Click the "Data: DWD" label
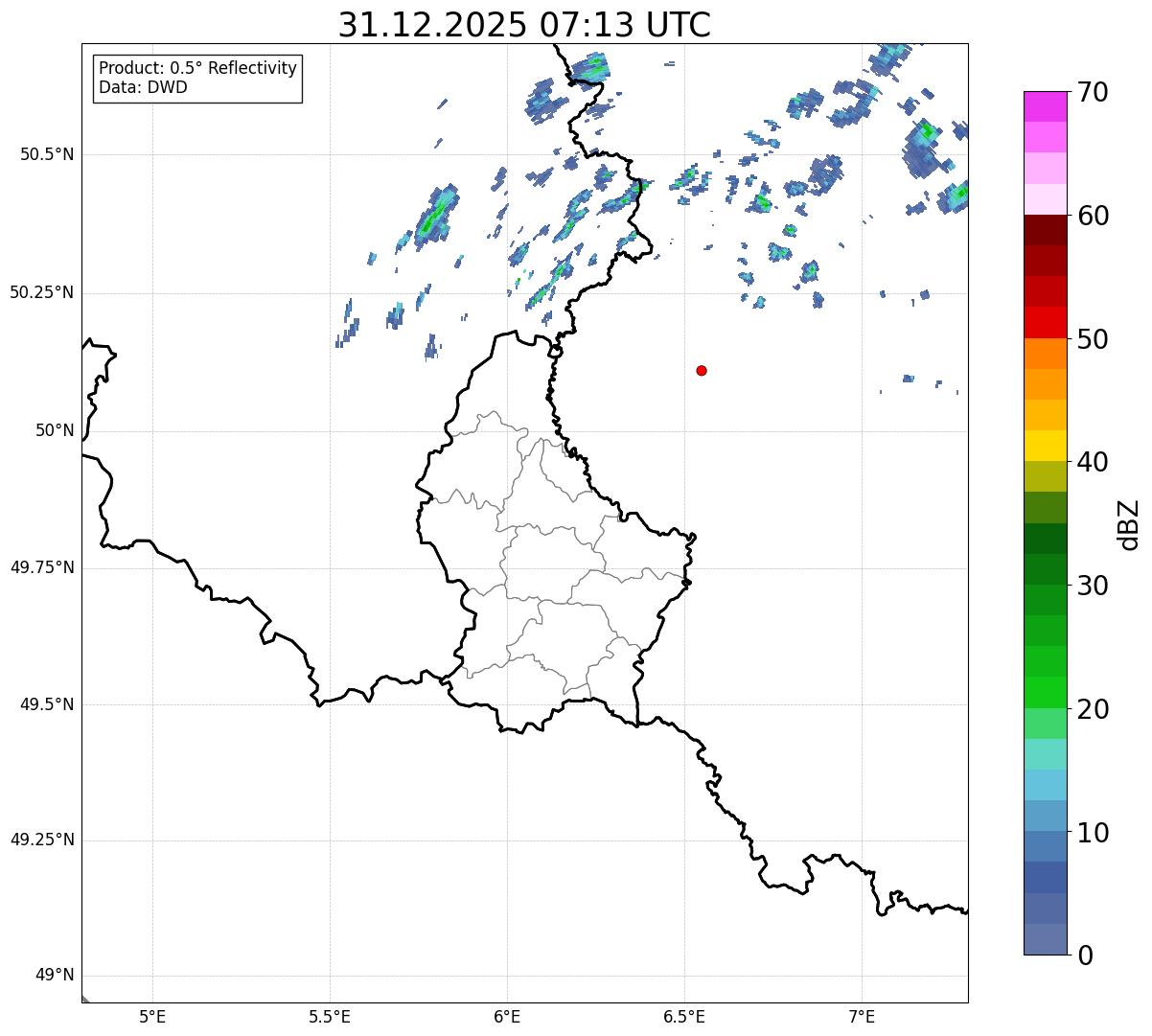 [143, 87]
